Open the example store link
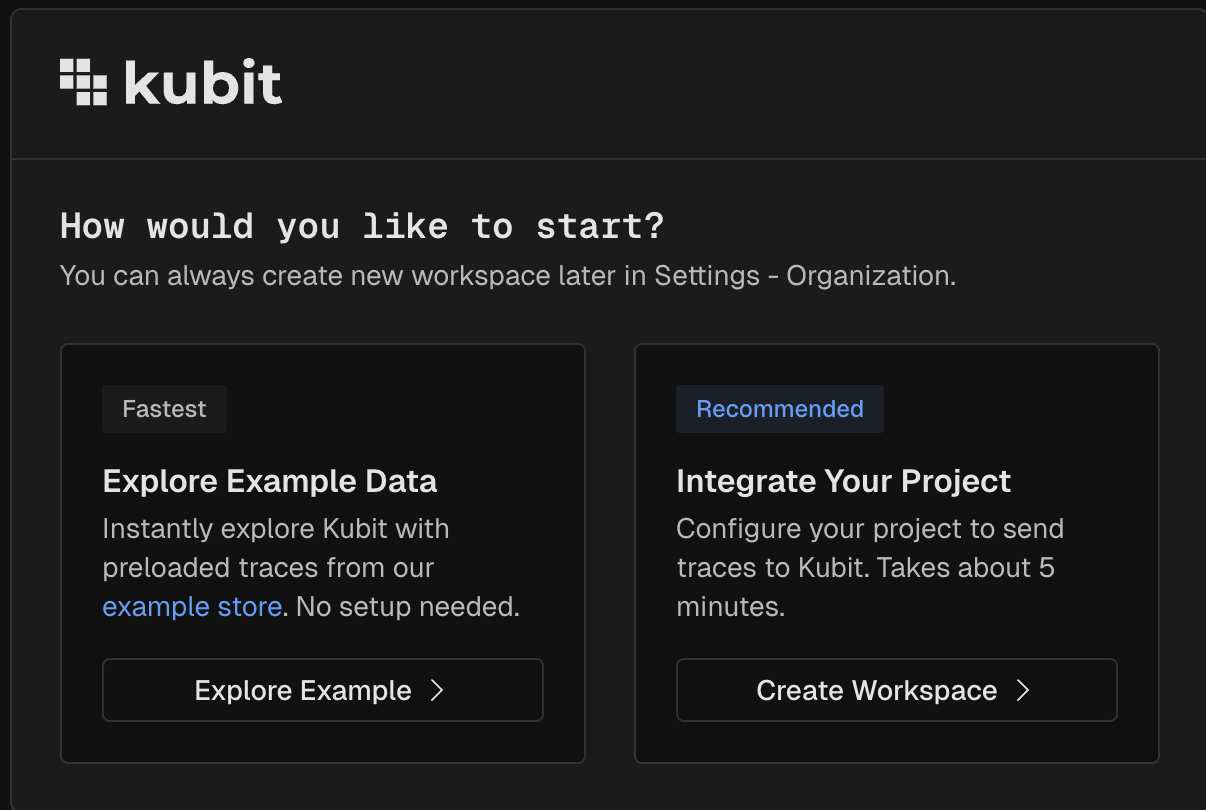1206x810 pixels. click(x=192, y=606)
